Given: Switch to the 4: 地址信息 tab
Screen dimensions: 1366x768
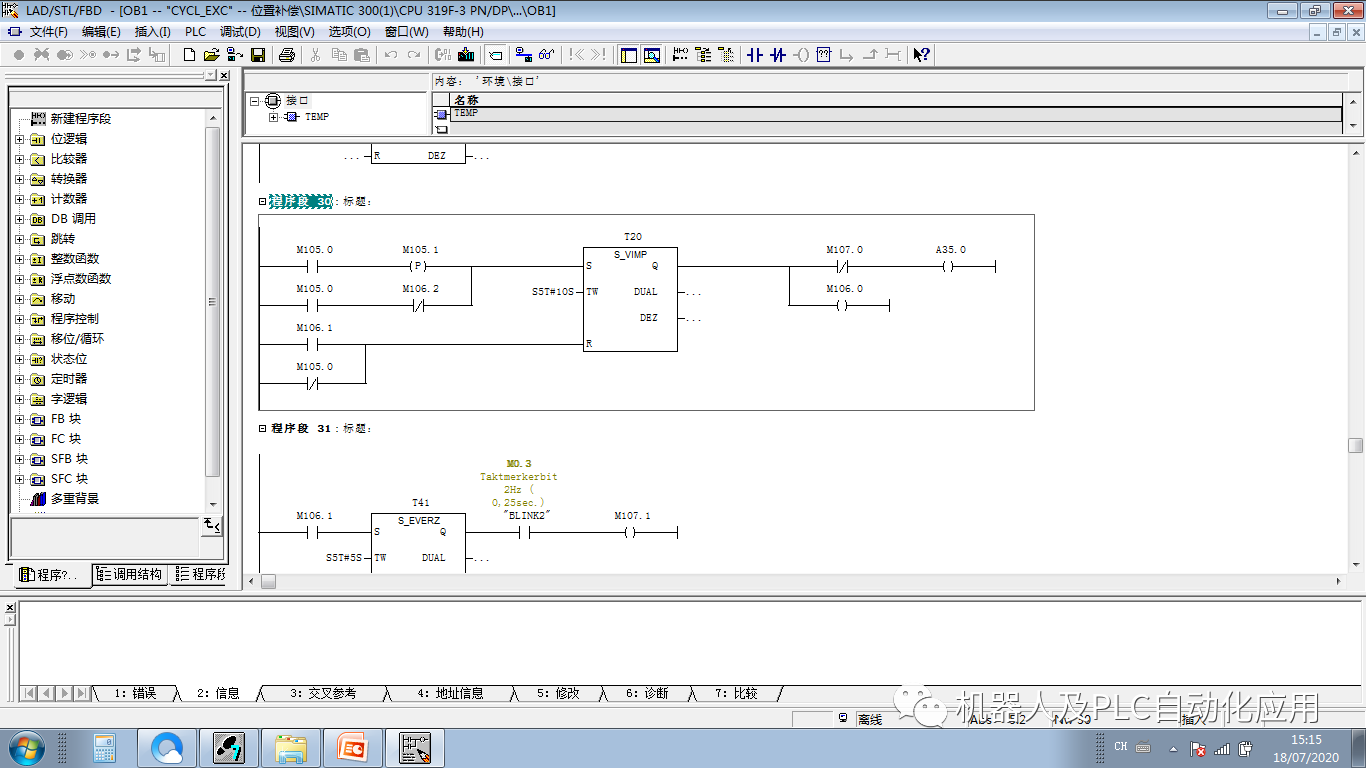Looking at the screenshot, I should click(449, 693).
